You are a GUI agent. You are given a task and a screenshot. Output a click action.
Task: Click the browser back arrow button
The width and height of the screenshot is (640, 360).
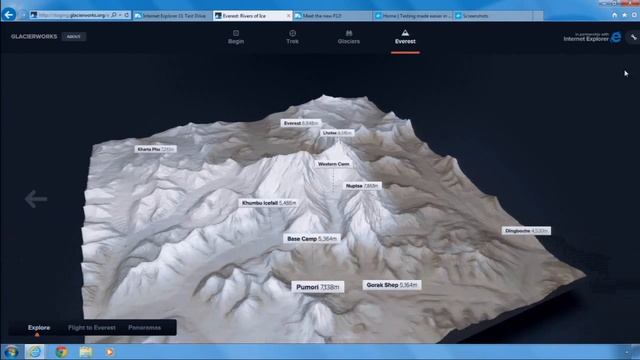click(x=9, y=15)
